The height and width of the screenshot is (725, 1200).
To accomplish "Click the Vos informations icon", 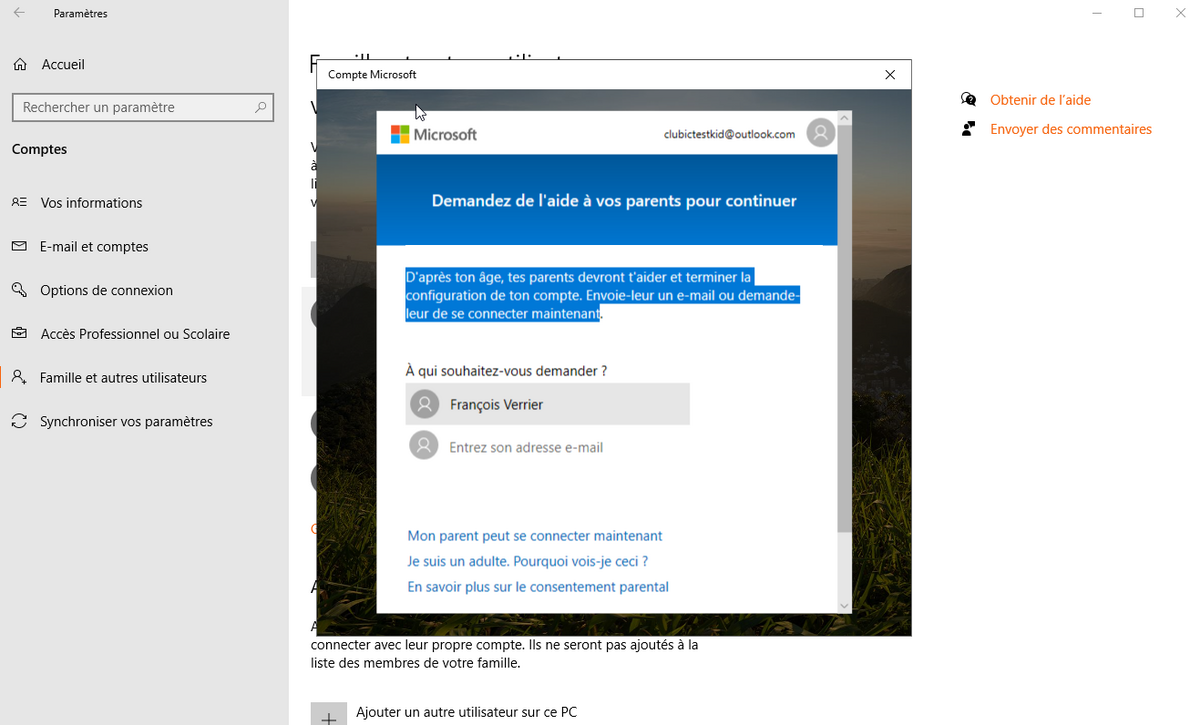I will (x=19, y=202).
